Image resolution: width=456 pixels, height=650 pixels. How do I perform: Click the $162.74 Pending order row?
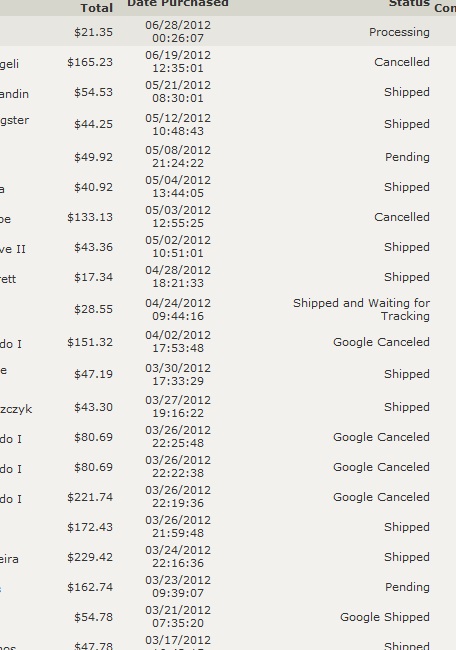[228, 587]
